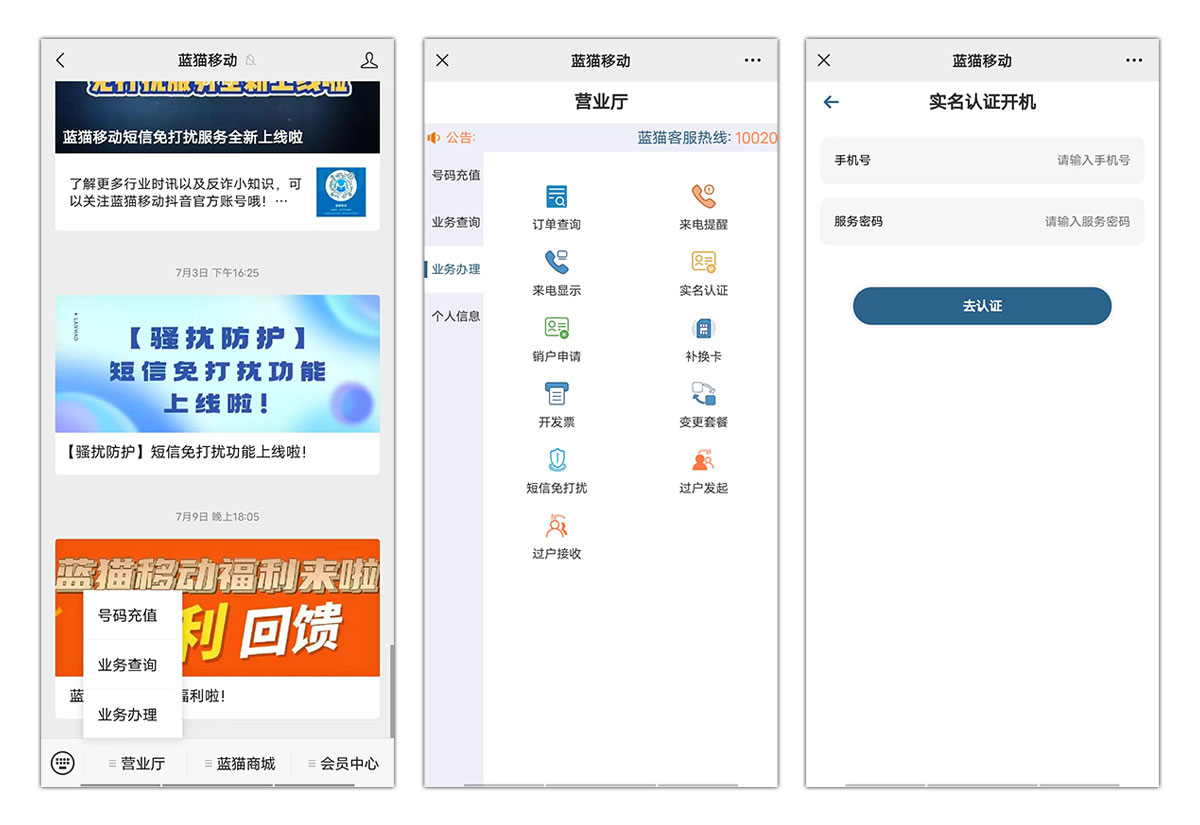This screenshot has height=825, width=1200.
Task: Expand the 营业厅 bottom menu
Action: pyautogui.click(x=137, y=763)
